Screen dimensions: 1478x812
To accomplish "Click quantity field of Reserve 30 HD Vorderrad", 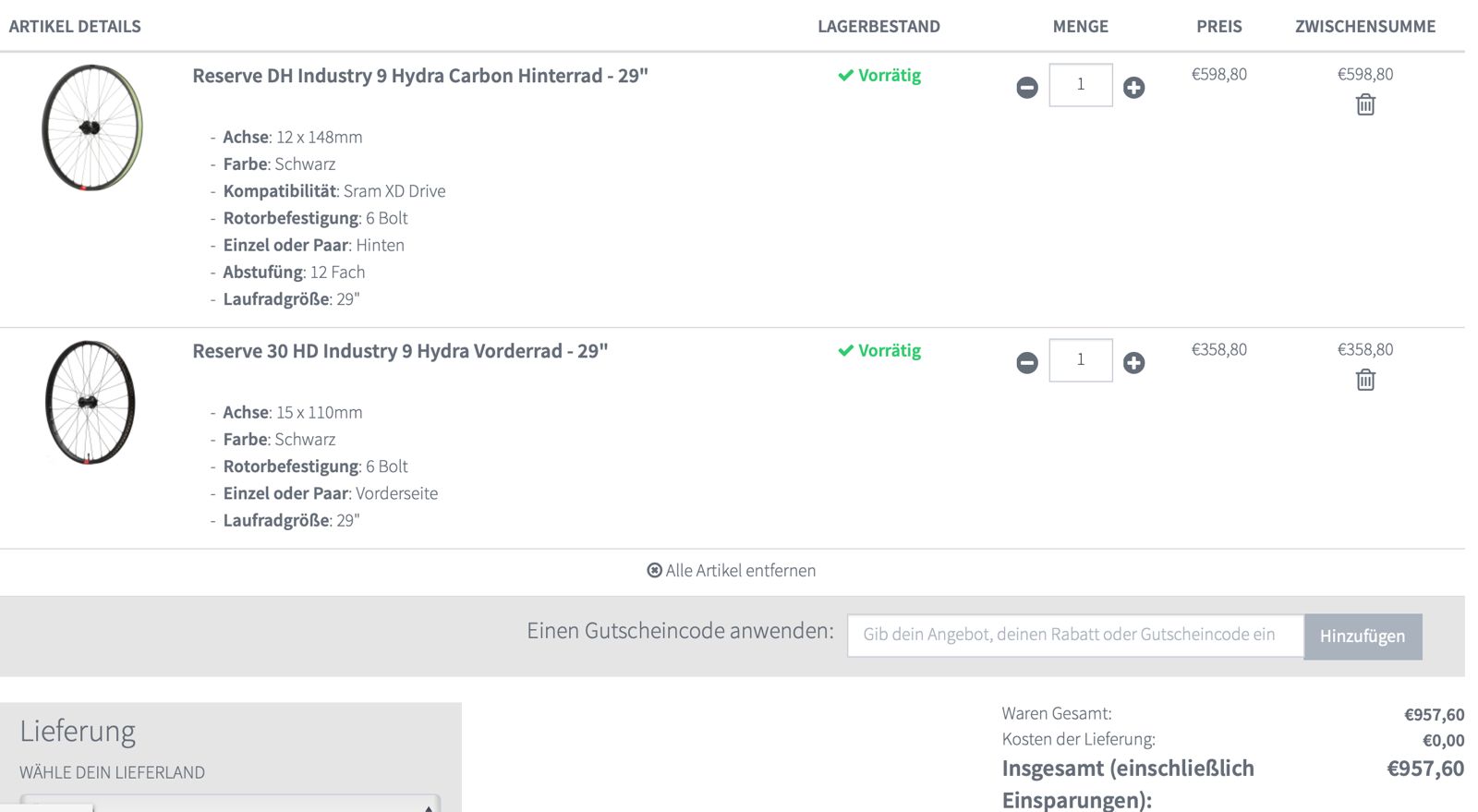I will click(x=1081, y=360).
